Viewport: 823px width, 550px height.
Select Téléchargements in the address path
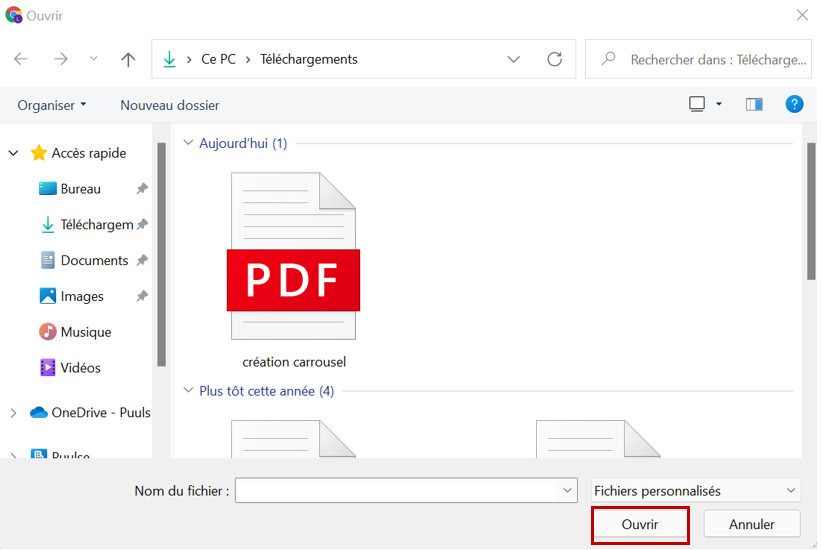309,59
